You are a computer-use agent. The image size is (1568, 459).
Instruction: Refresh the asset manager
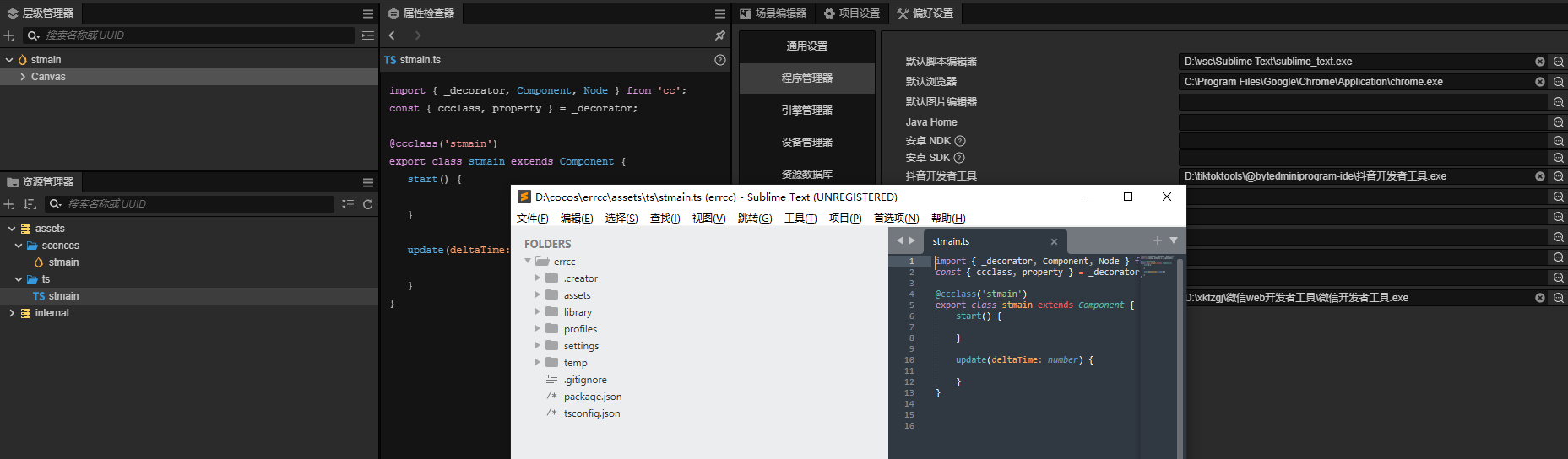(x=368, y=204)
